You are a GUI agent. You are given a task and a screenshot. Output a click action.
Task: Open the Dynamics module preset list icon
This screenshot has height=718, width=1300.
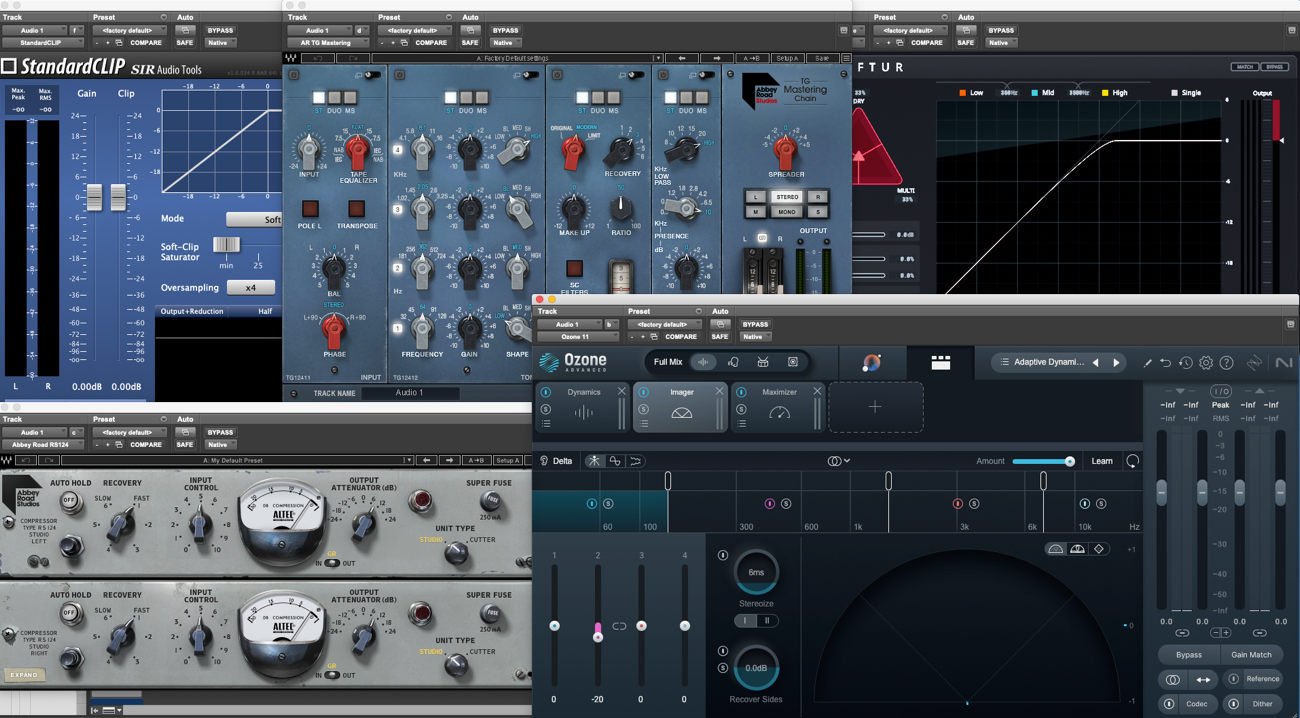coord(546,423)
